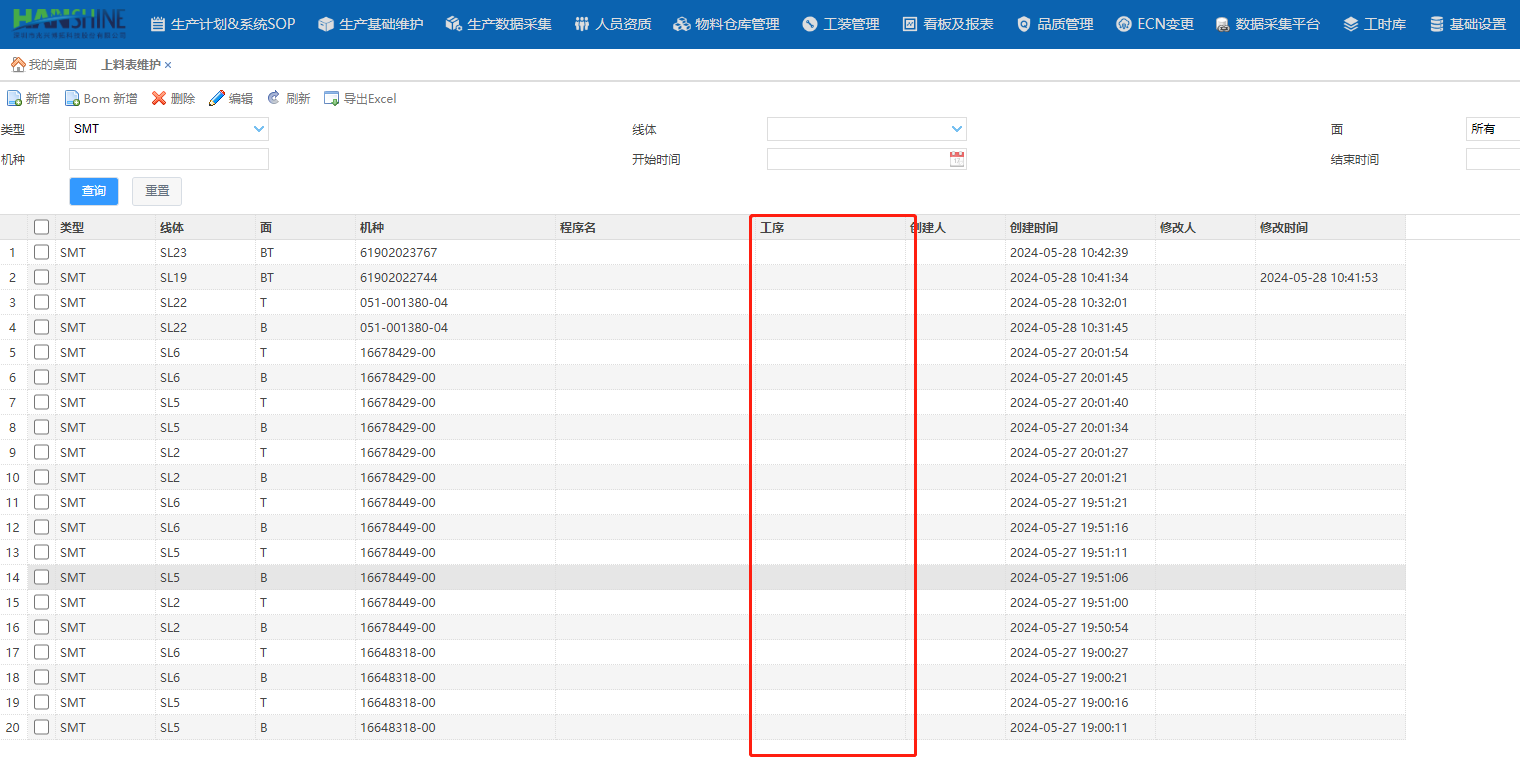Viewport: 1520px width, 783px height.
Task: Click the 重置 reset button
Action: (x=157, y=191)
